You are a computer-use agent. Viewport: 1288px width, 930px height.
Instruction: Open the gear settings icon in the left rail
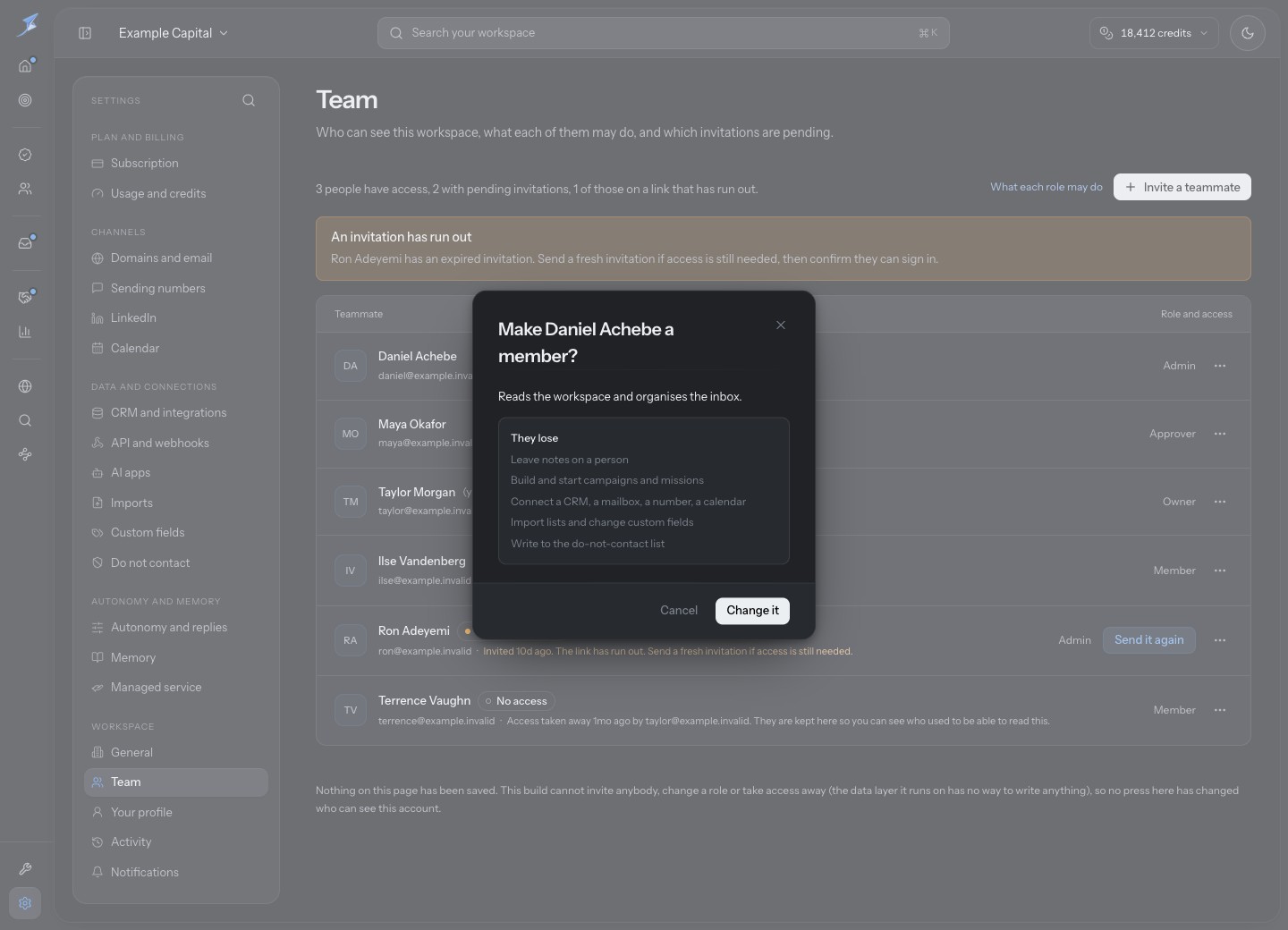pyautogui.click(x=25, y=903)
